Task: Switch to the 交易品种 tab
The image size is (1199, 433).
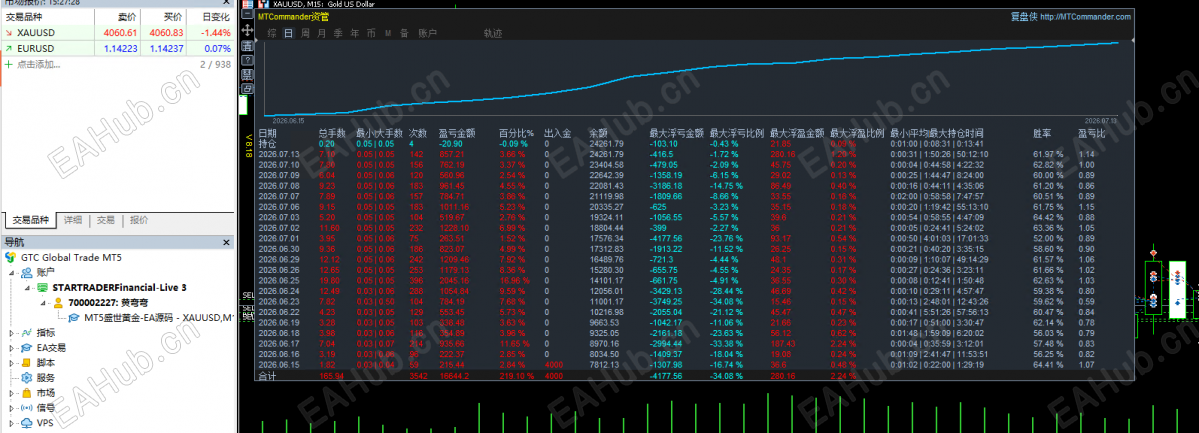Action: point(31,220)
